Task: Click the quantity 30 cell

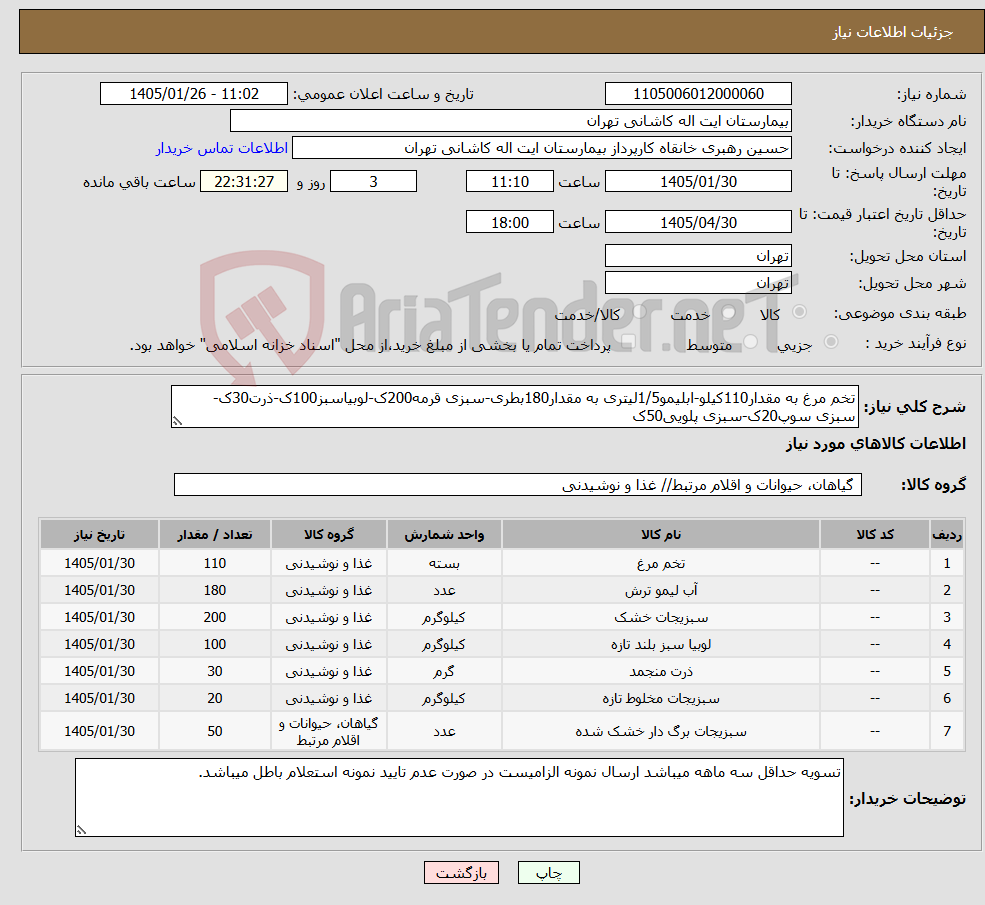Action: click(x=215, y=671)
